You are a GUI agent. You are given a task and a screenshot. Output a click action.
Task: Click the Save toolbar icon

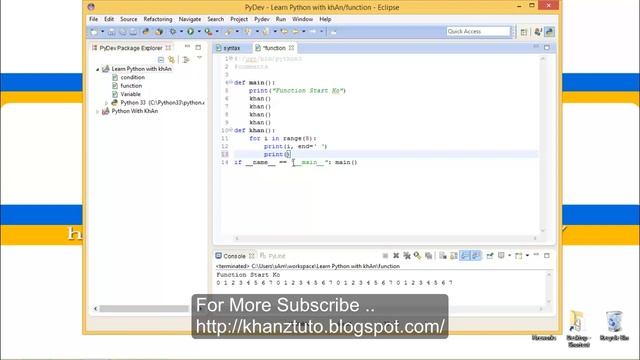pos(111,31)
